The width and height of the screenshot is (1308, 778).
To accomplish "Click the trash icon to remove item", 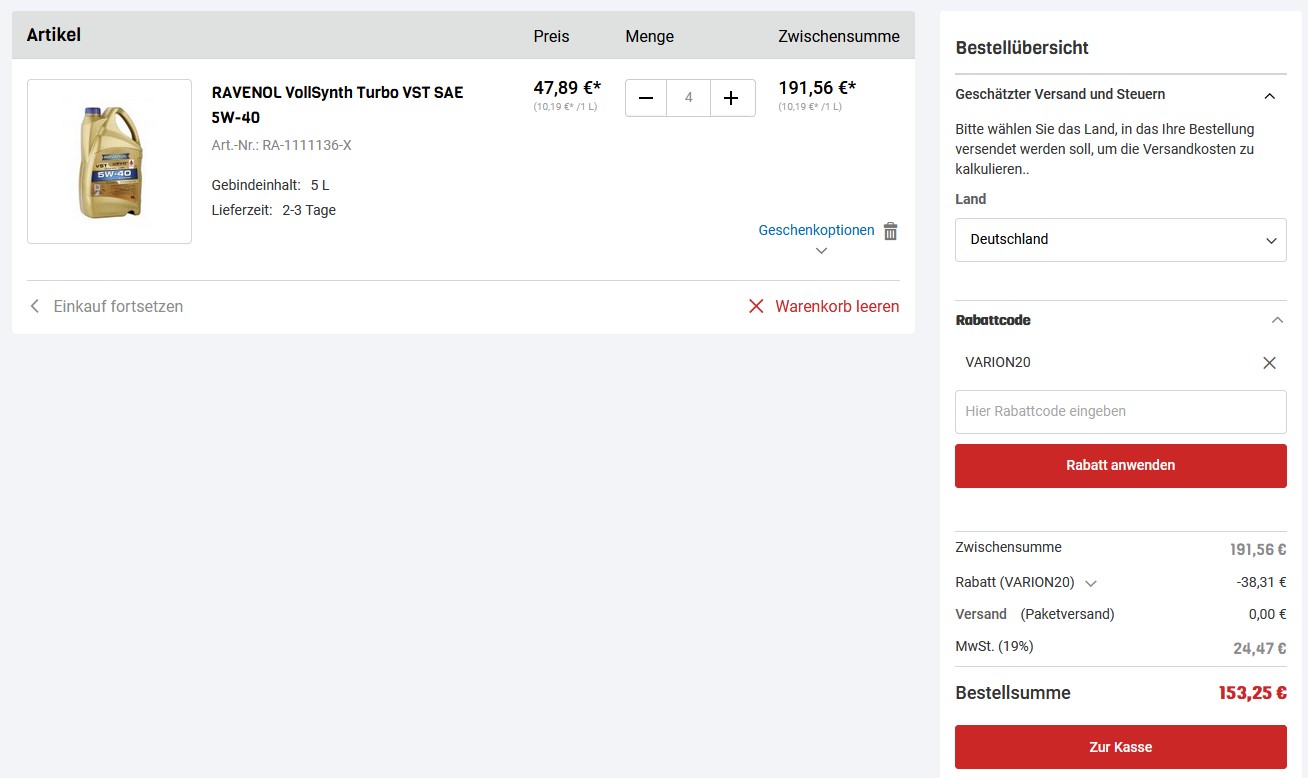I will (x=891, y=231).
